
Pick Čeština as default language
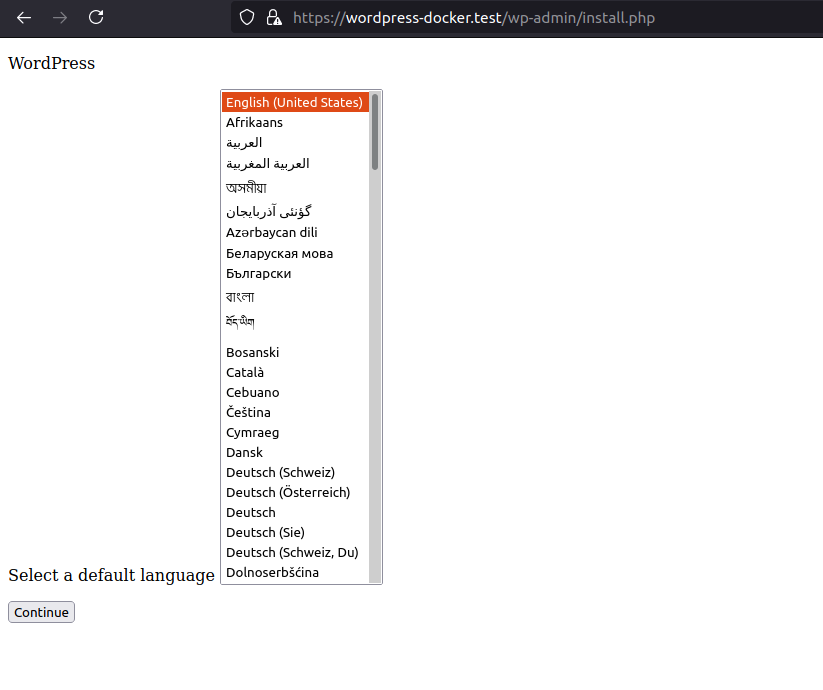tap(296, 412)
